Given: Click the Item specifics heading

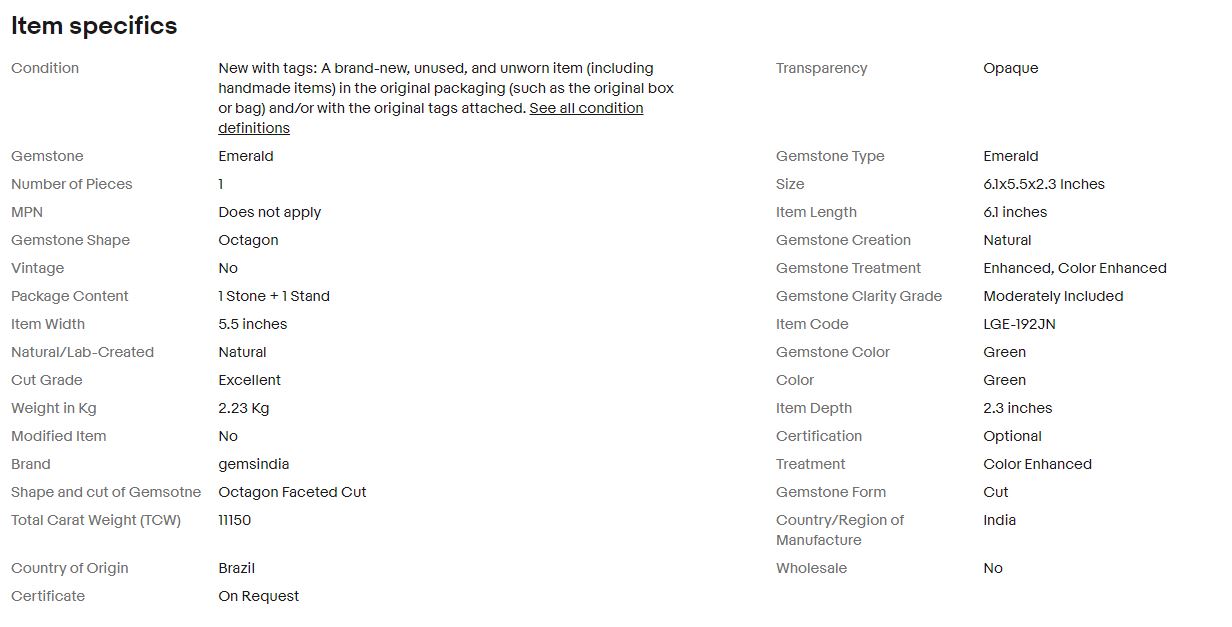Looking at the screenshot, I should pyautogui.click(x=94, y=26).
